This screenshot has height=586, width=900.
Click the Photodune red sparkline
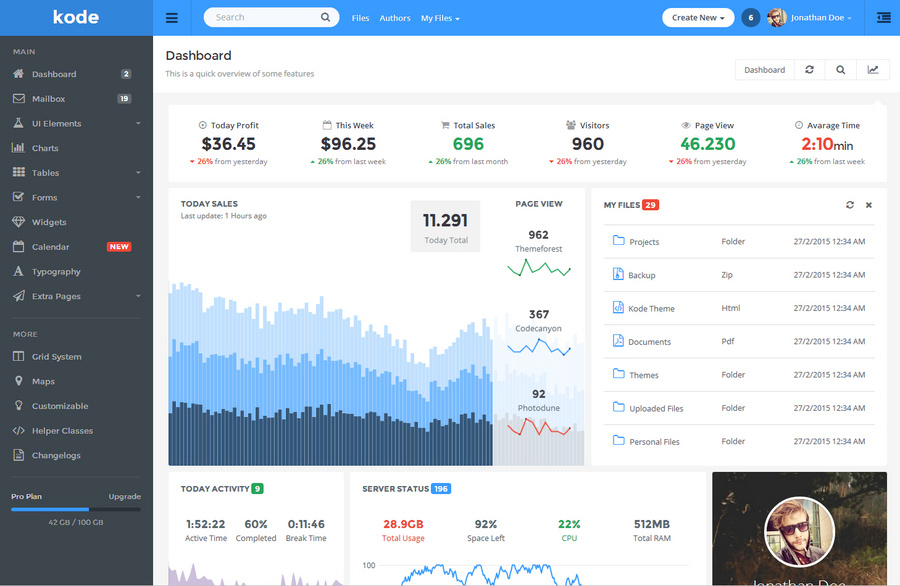(538, 427)
